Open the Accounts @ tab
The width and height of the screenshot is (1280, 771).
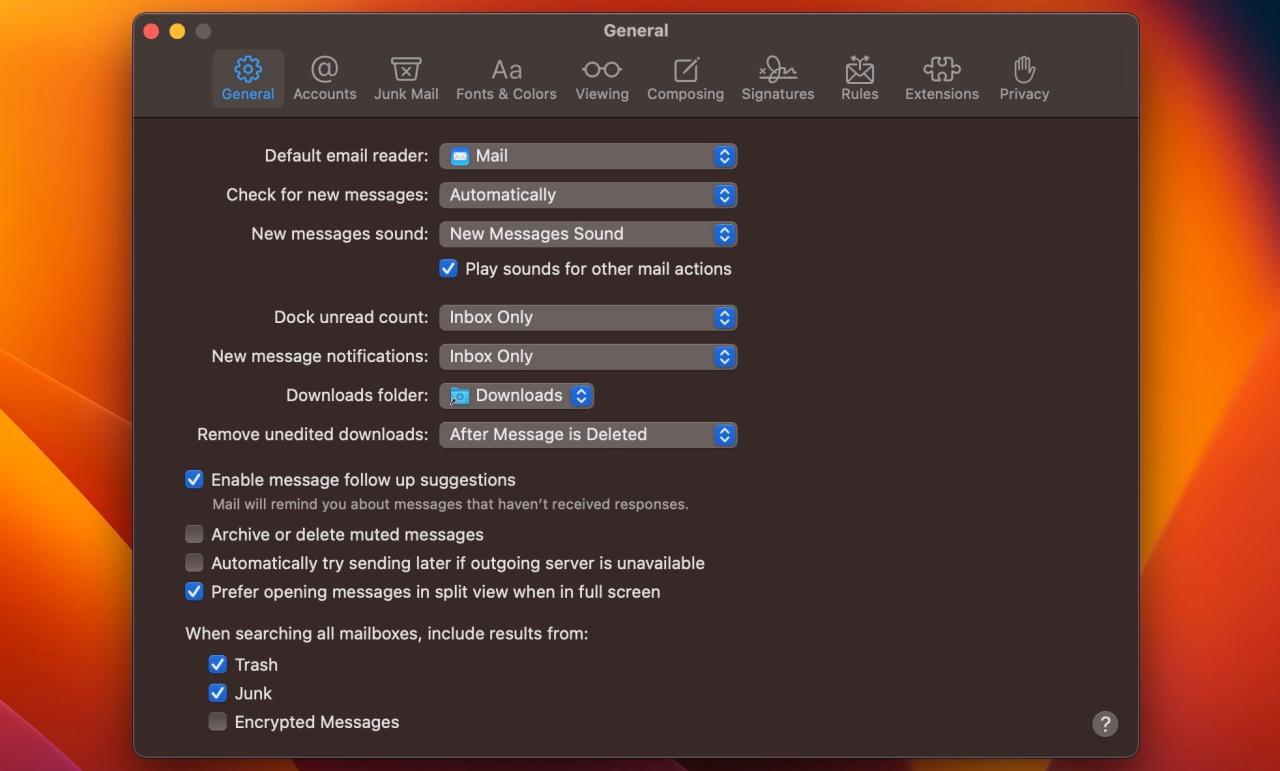(324, 78)
